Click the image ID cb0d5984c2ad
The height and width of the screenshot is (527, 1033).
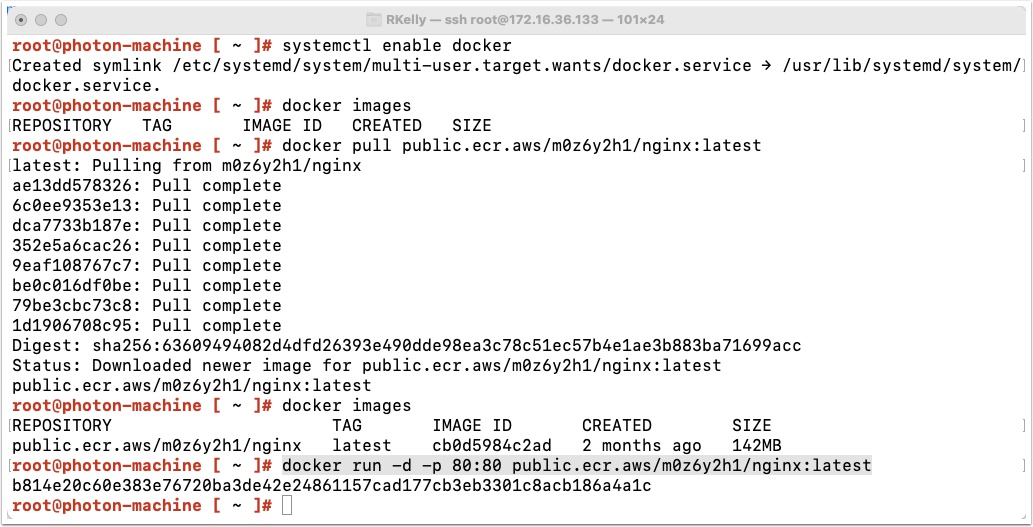[491, 446]
